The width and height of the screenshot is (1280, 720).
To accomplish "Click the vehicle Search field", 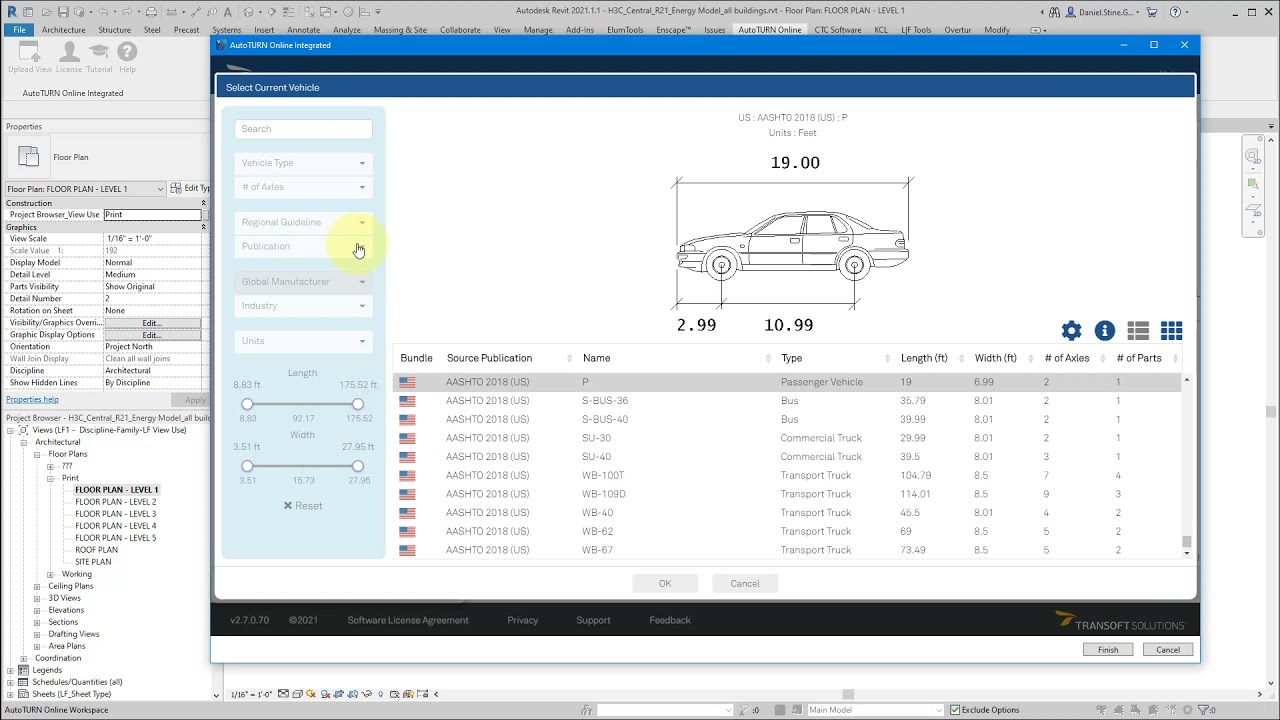I will click(x=303, y=129).
